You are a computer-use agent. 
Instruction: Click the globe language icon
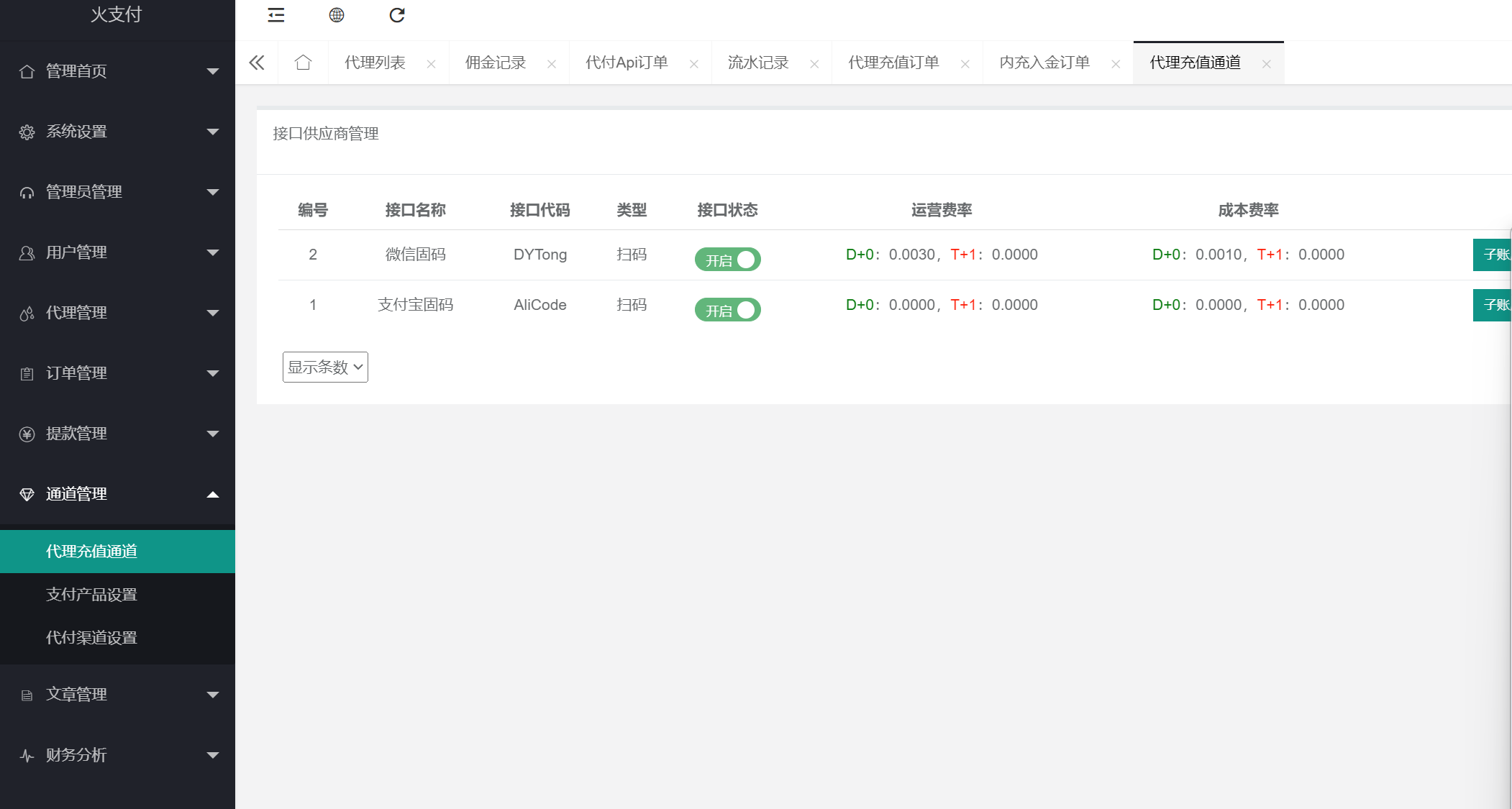(x=337, y=15)
